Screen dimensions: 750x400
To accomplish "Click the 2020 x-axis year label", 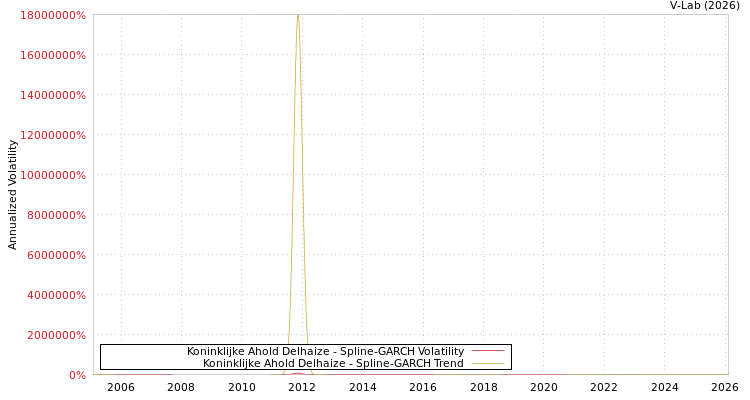I will pos(544,387).
